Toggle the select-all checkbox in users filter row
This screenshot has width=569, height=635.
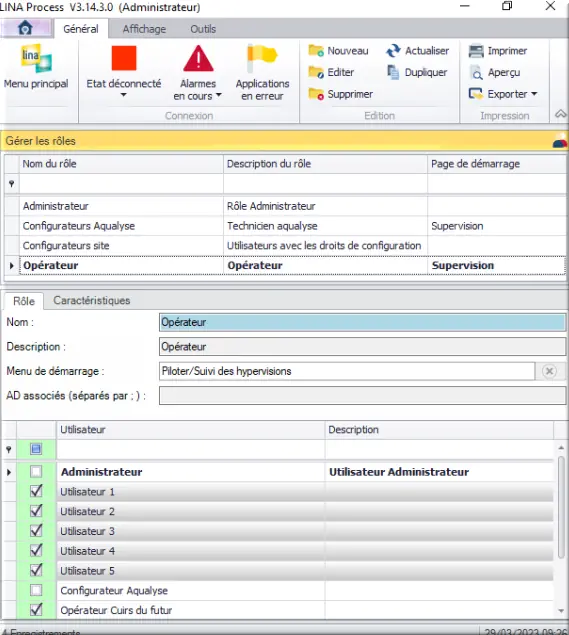point(36,449)
